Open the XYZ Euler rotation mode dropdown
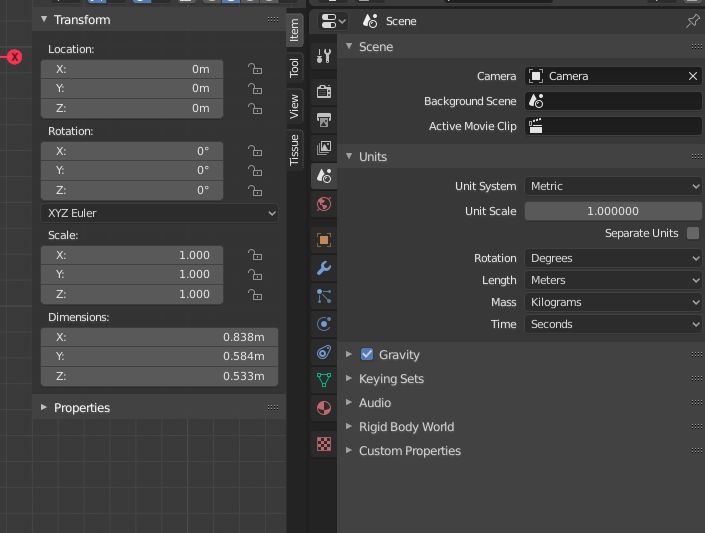Screen dimensions: 705x533 click(159, 213)
